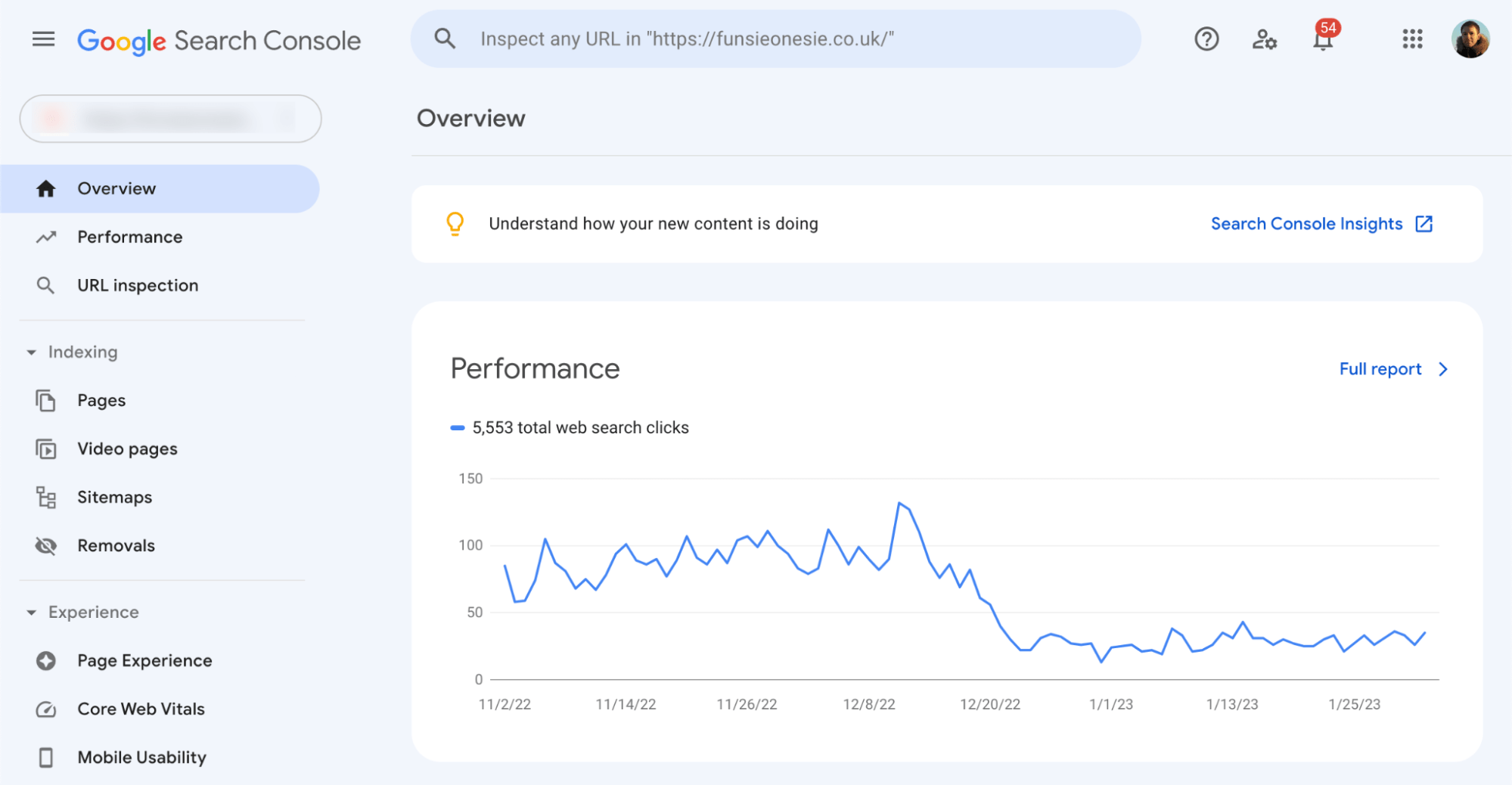Select the Pages indexing icon

(x=45, y=400)
